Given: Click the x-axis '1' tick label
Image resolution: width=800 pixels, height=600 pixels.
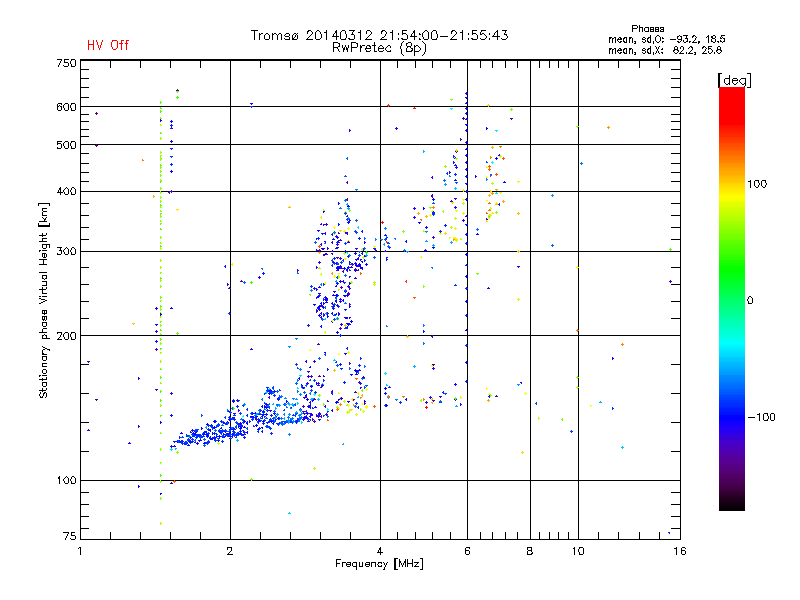Looking at the screenshot, I should pos(80,551).
